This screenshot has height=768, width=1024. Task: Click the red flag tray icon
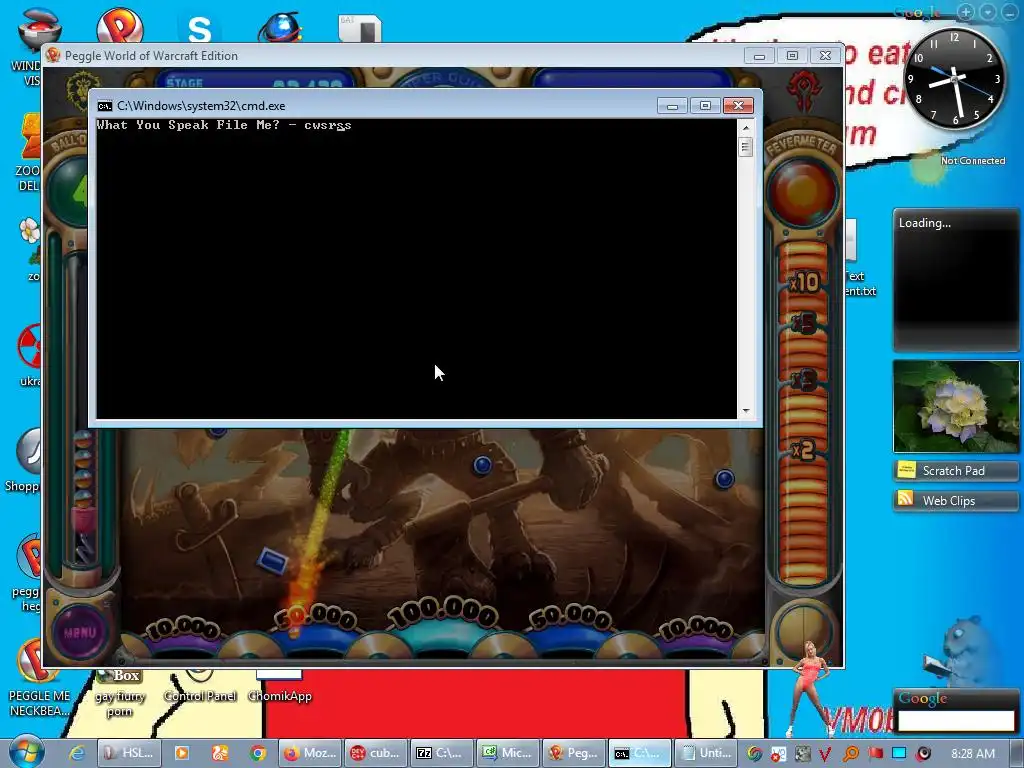875,754
